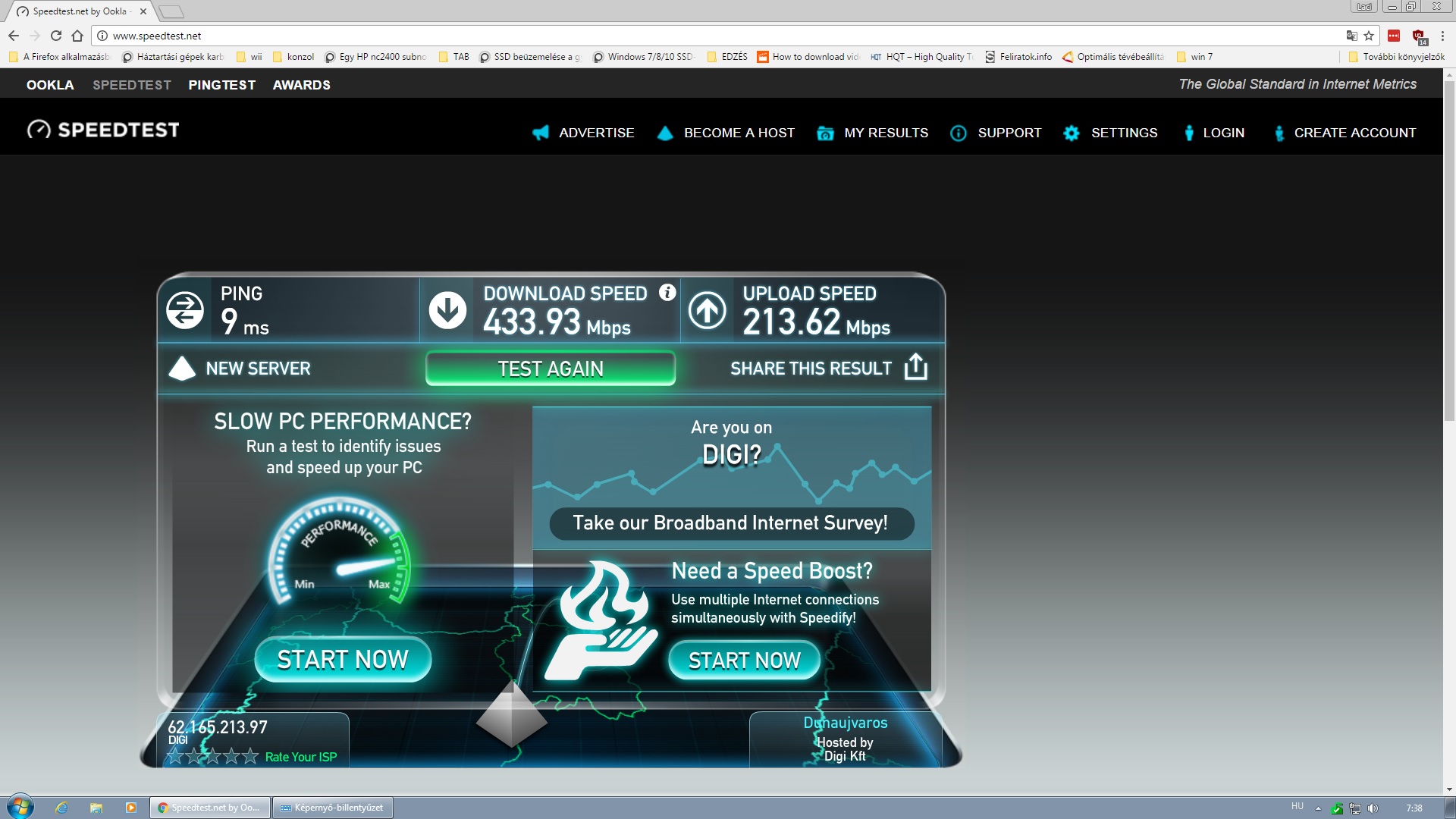The image size is (1456, 819).
Task: Click the Speedtest gauge logo
Action: point(39,130)
